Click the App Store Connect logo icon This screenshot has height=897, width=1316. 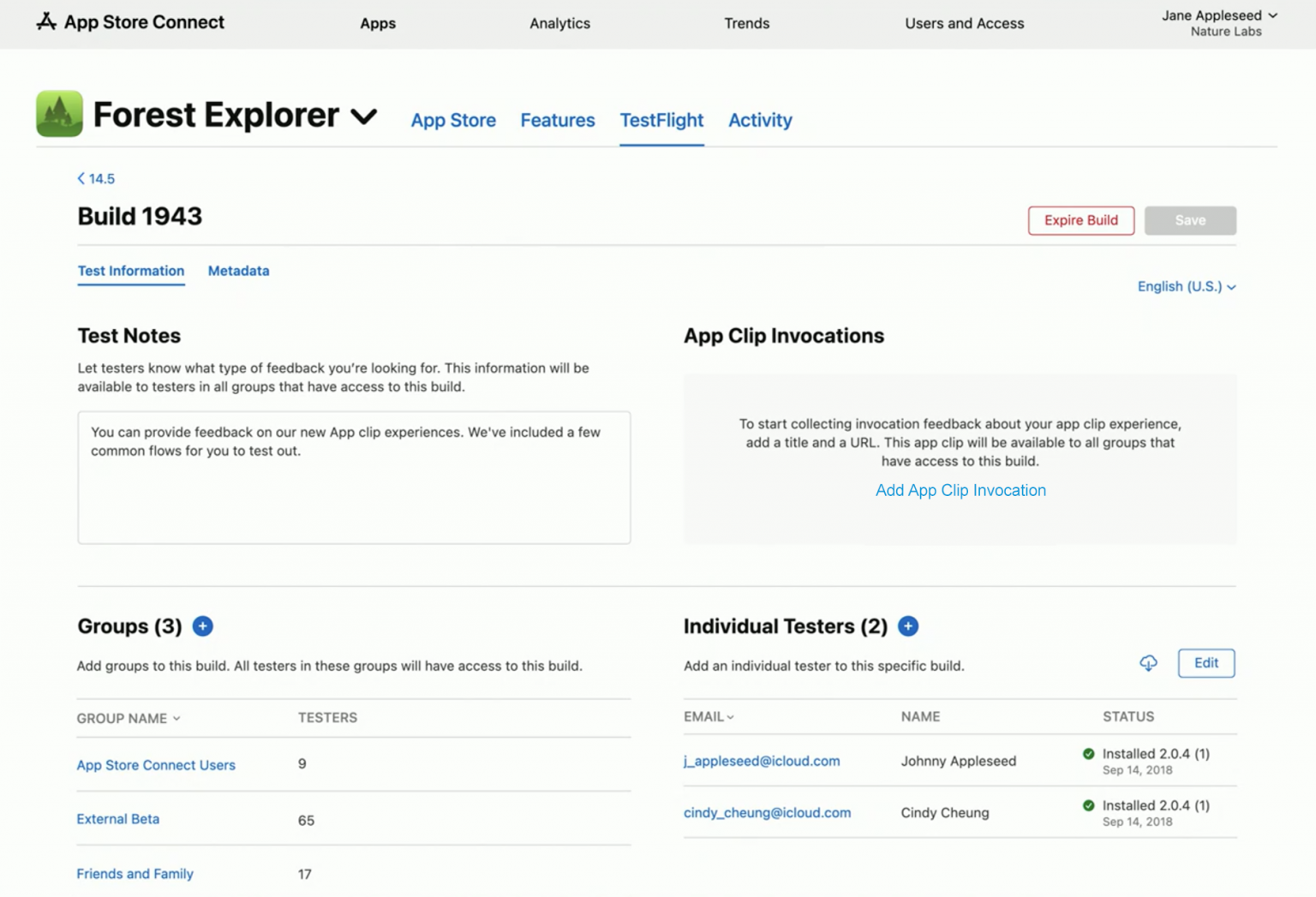click(x=46, y=21)
